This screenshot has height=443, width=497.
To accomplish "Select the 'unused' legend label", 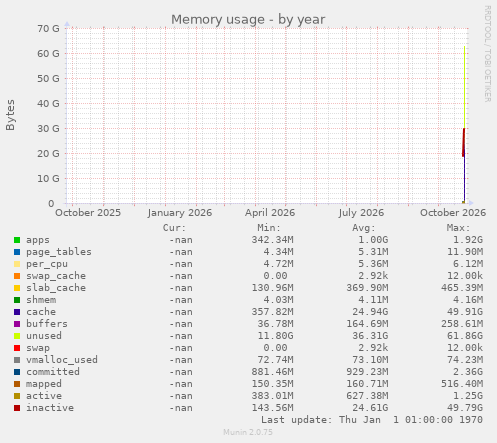I will point(44,336).
